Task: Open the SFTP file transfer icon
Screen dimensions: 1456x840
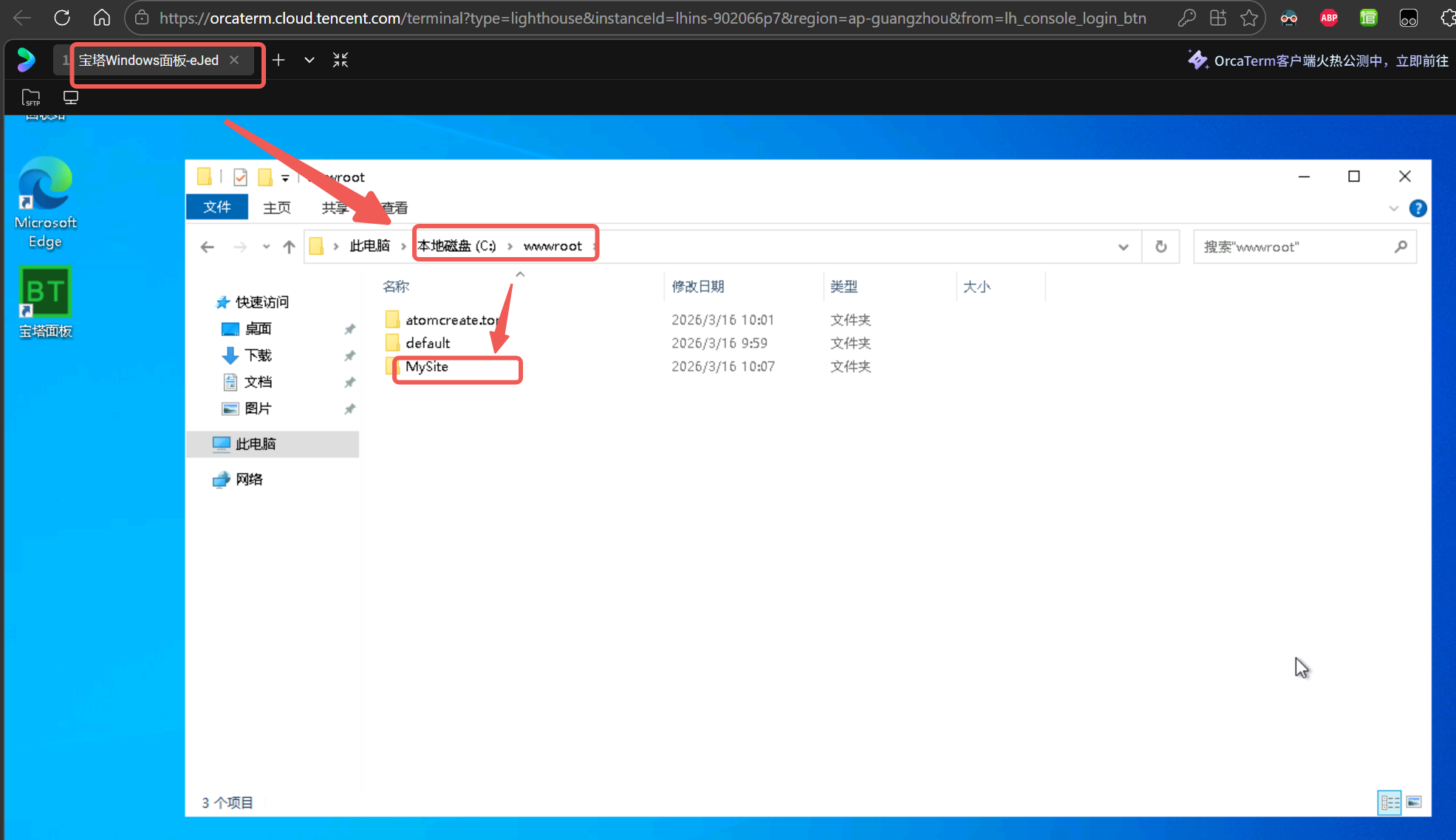Action: 31,98
